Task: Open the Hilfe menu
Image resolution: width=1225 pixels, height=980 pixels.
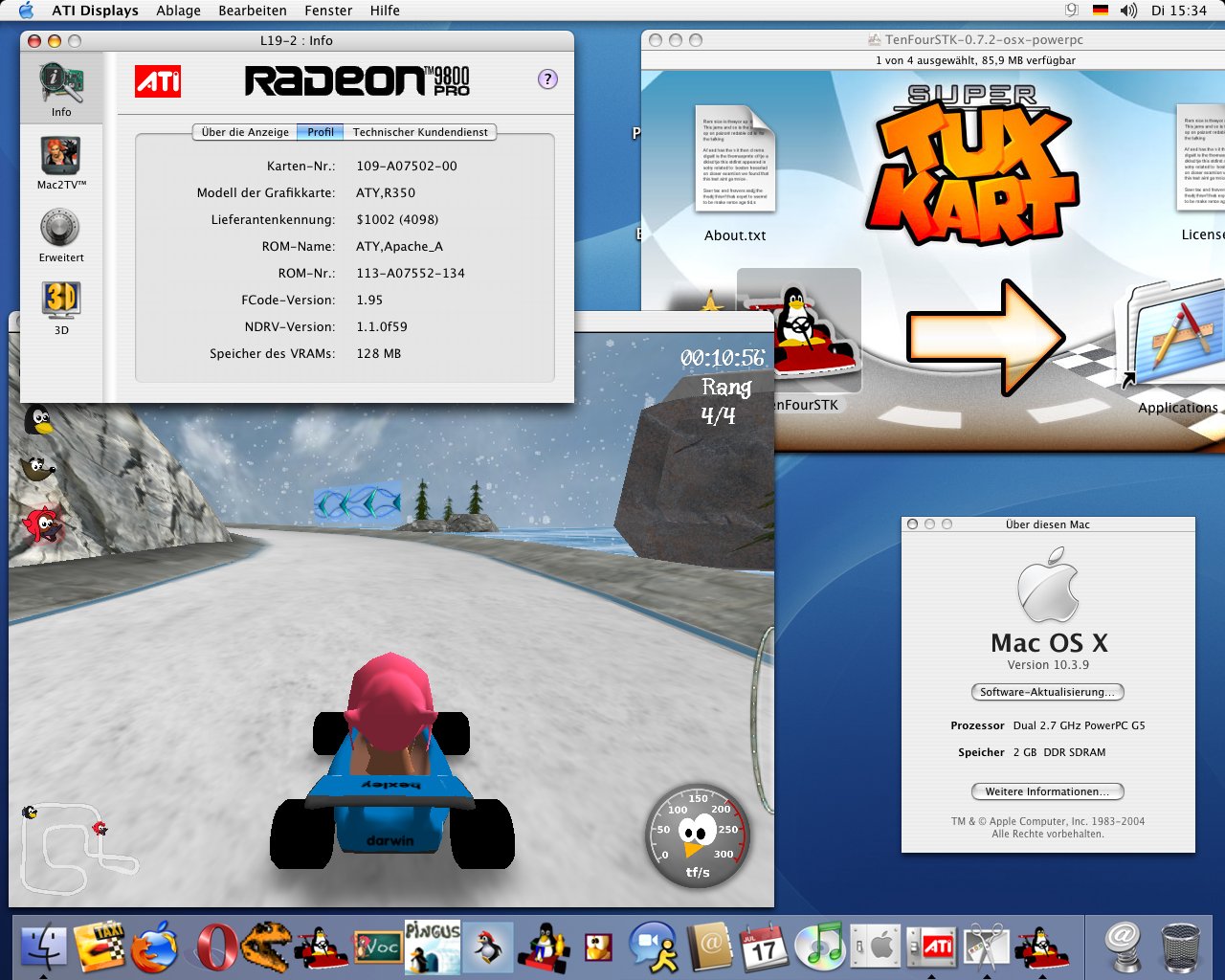Action: (x=385, y=11)
